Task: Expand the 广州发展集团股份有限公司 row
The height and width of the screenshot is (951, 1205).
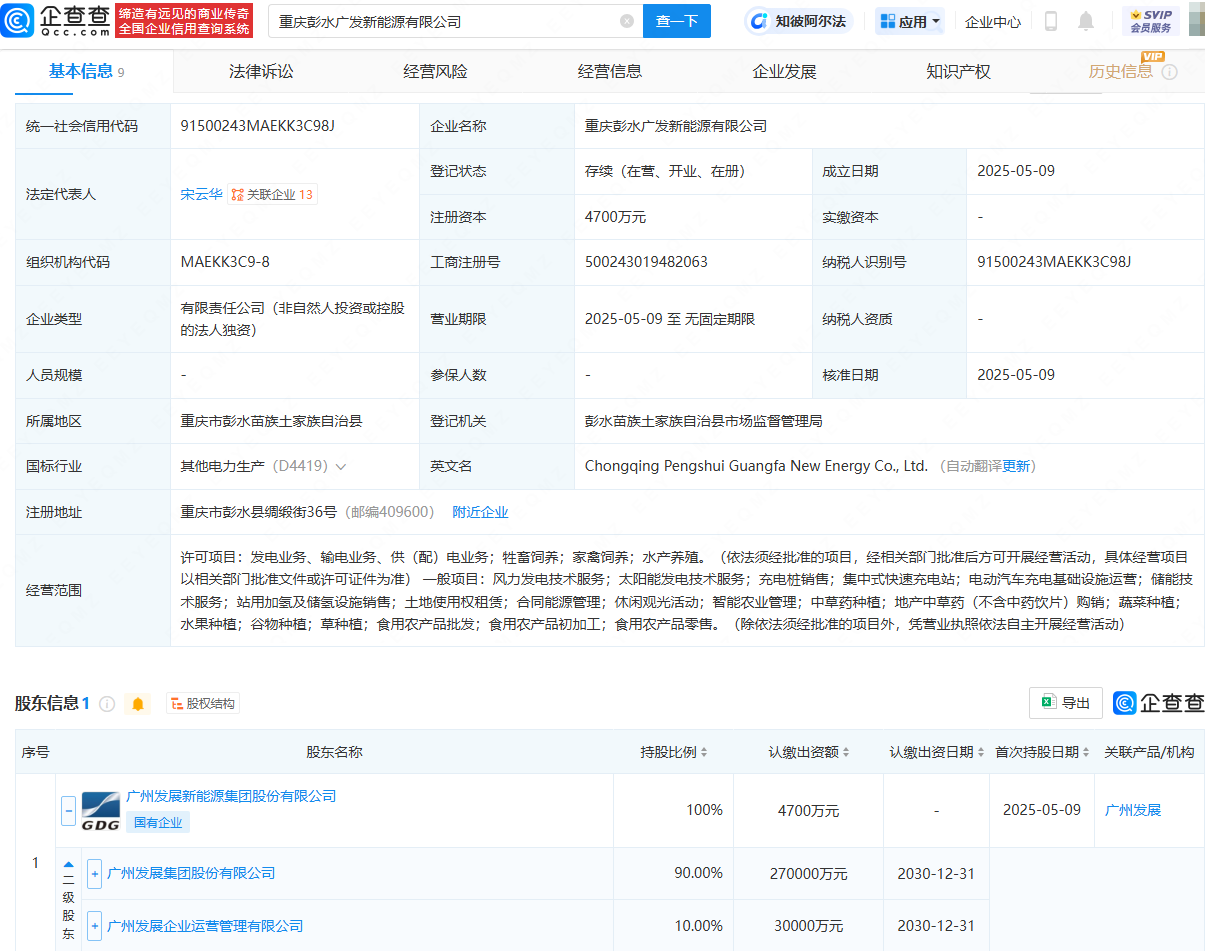Action: 95,873
